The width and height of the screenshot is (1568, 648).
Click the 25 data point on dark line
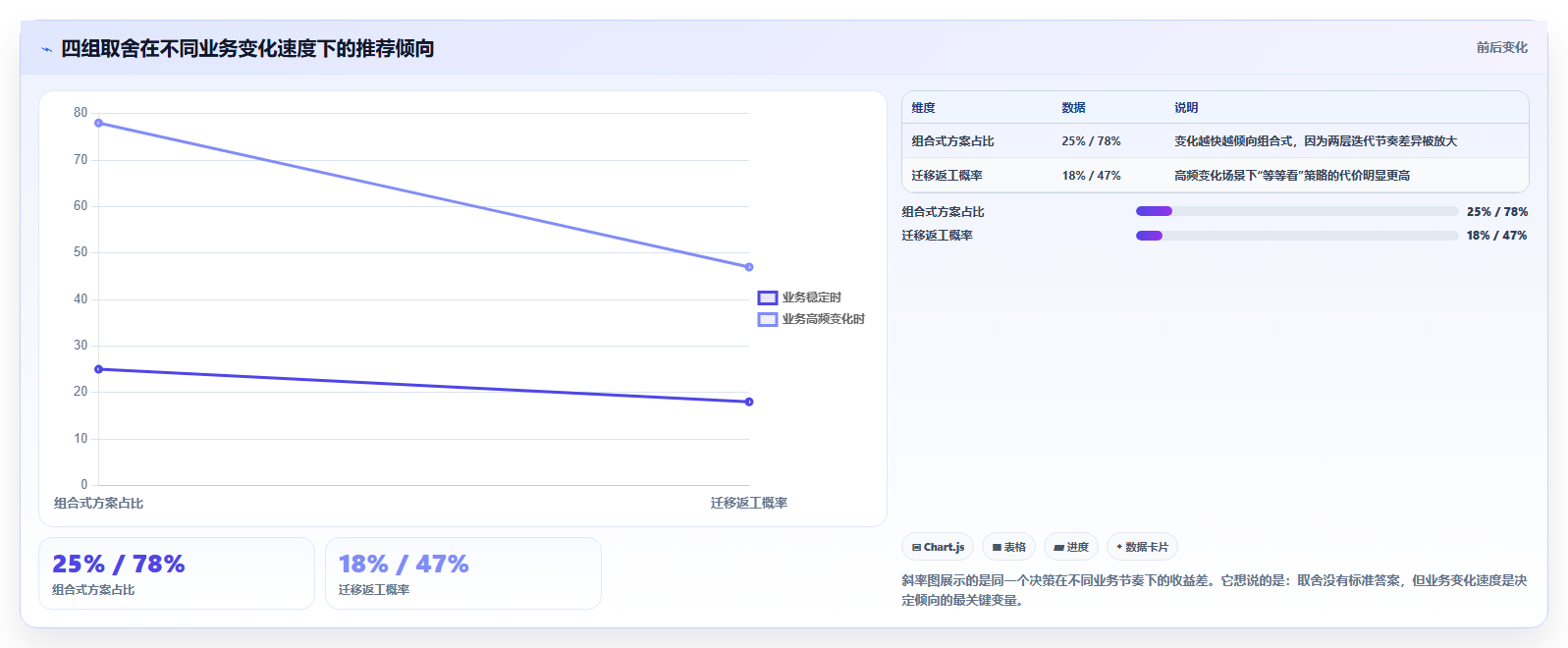98,369
